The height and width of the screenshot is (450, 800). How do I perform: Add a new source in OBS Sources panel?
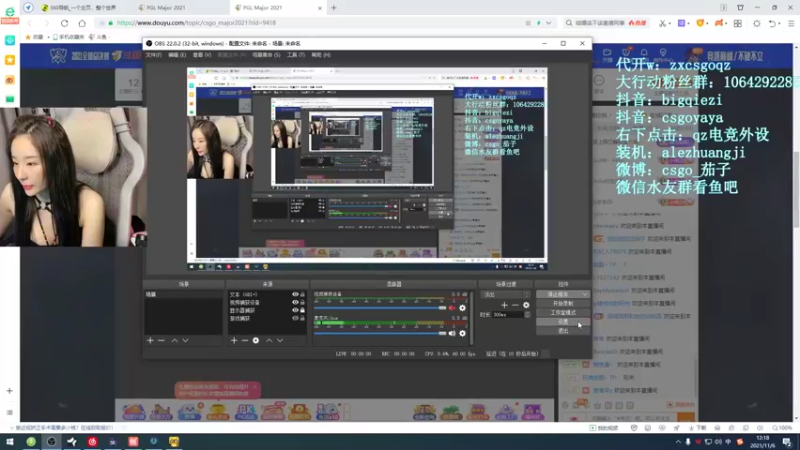(x=234, y=340)
